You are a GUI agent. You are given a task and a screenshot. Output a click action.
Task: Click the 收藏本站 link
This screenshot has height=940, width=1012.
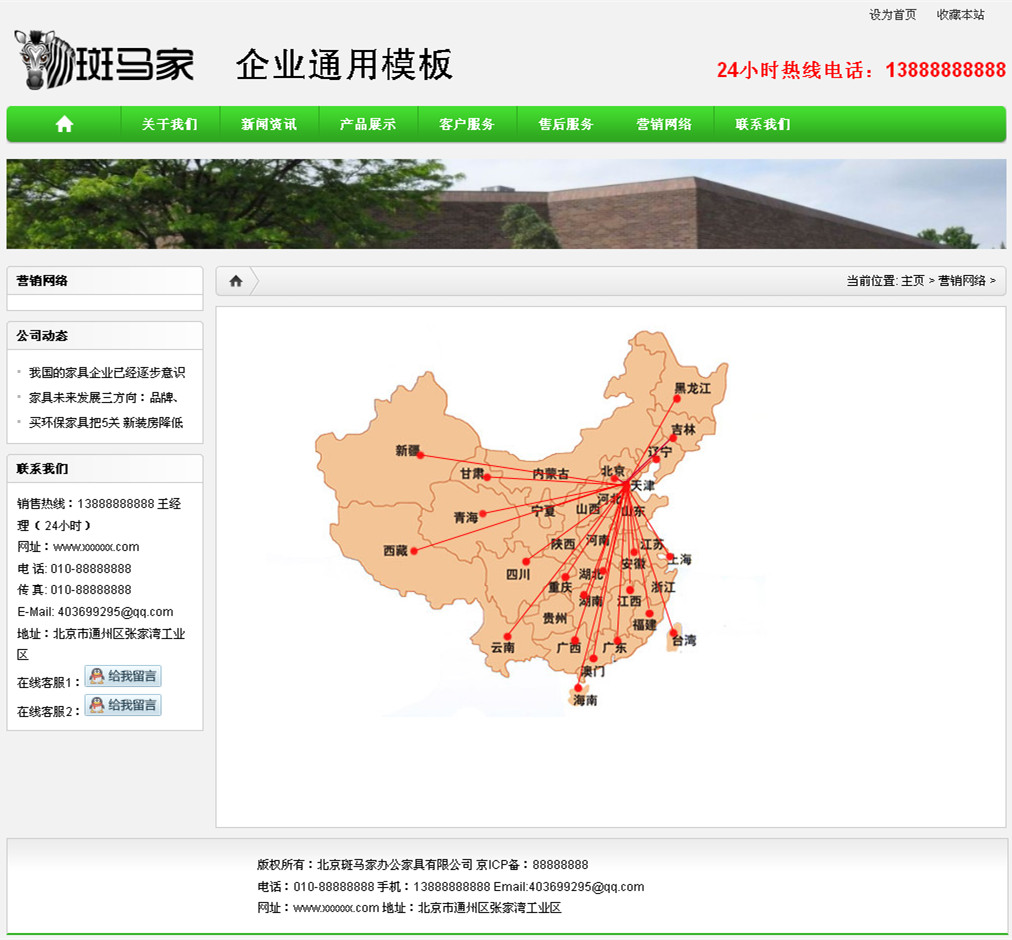(960, 15)
